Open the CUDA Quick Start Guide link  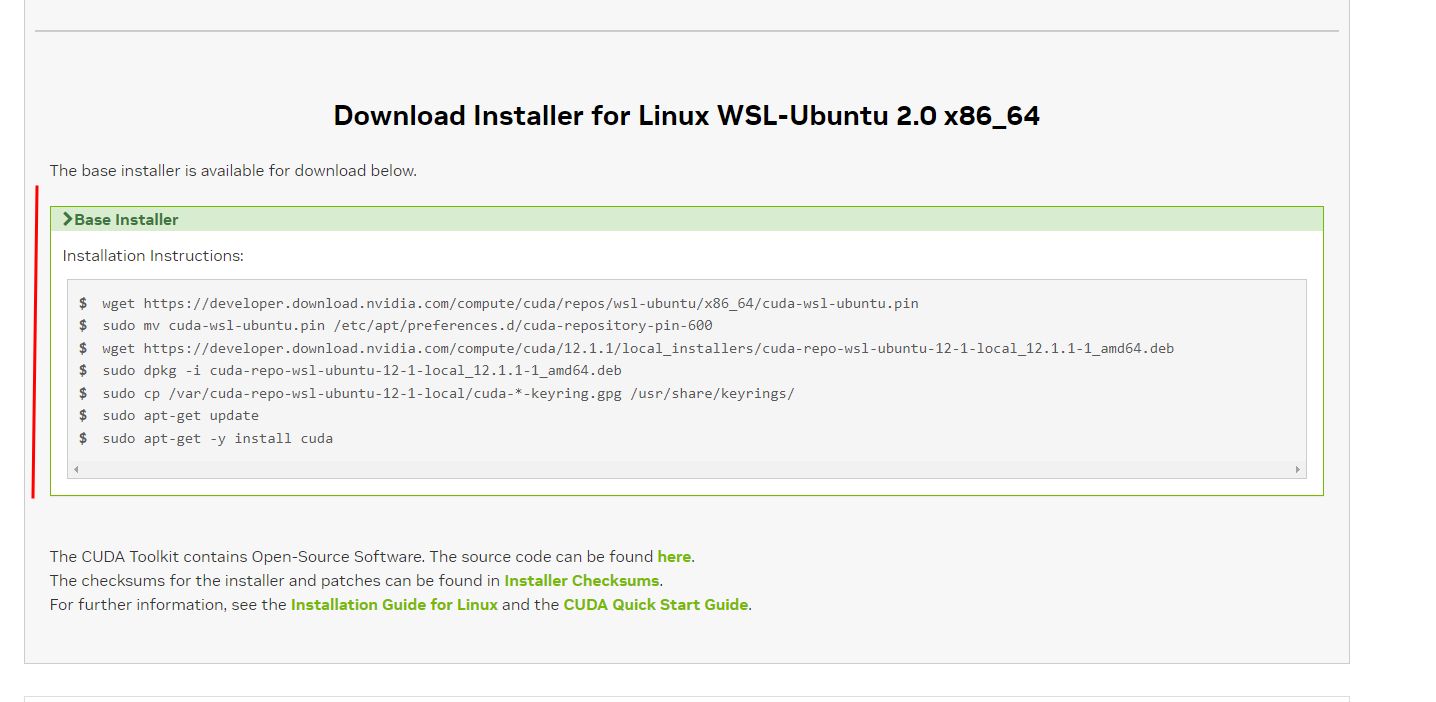[655, 604]
